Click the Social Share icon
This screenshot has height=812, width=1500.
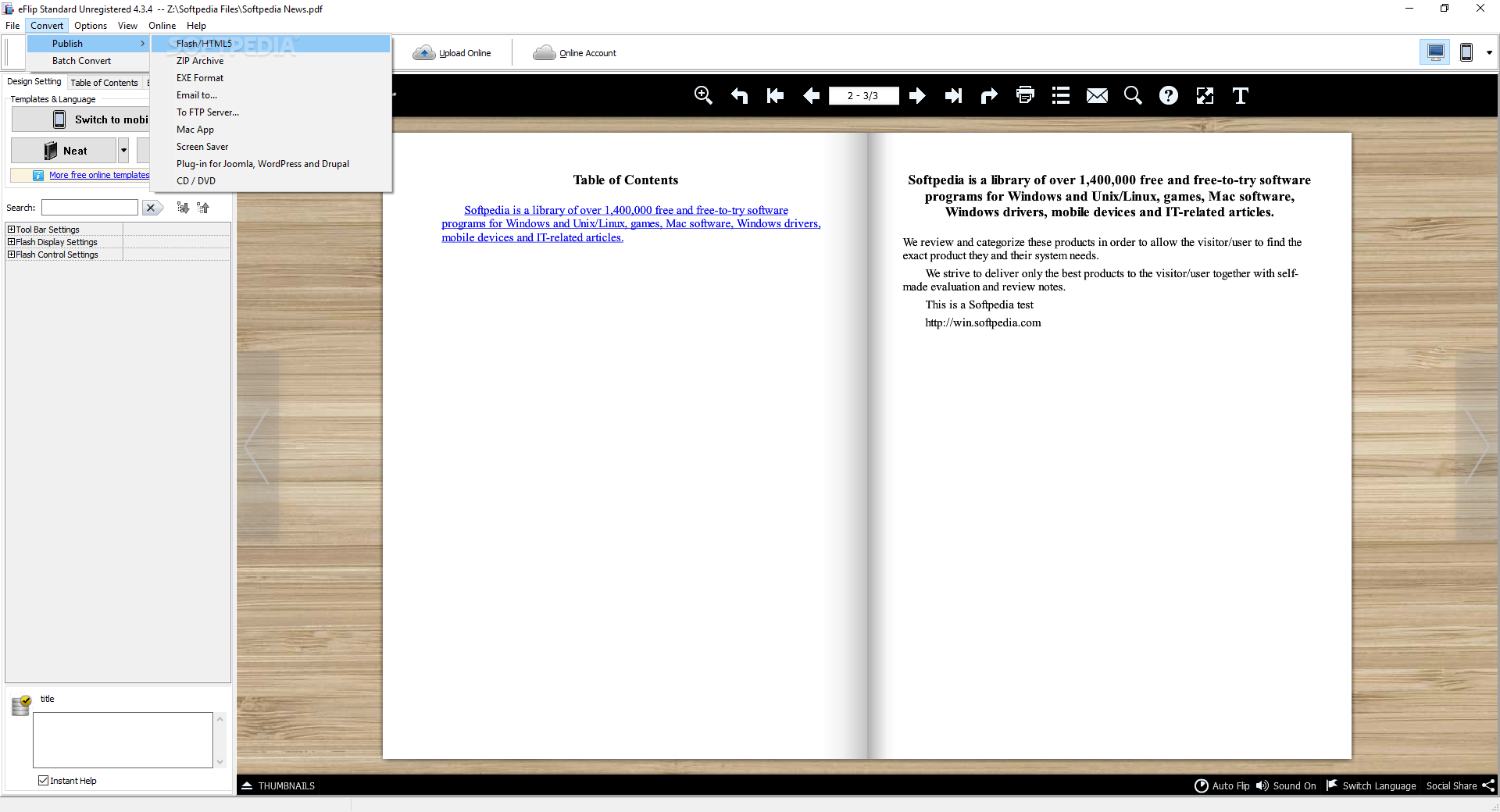coord(1488,785)
